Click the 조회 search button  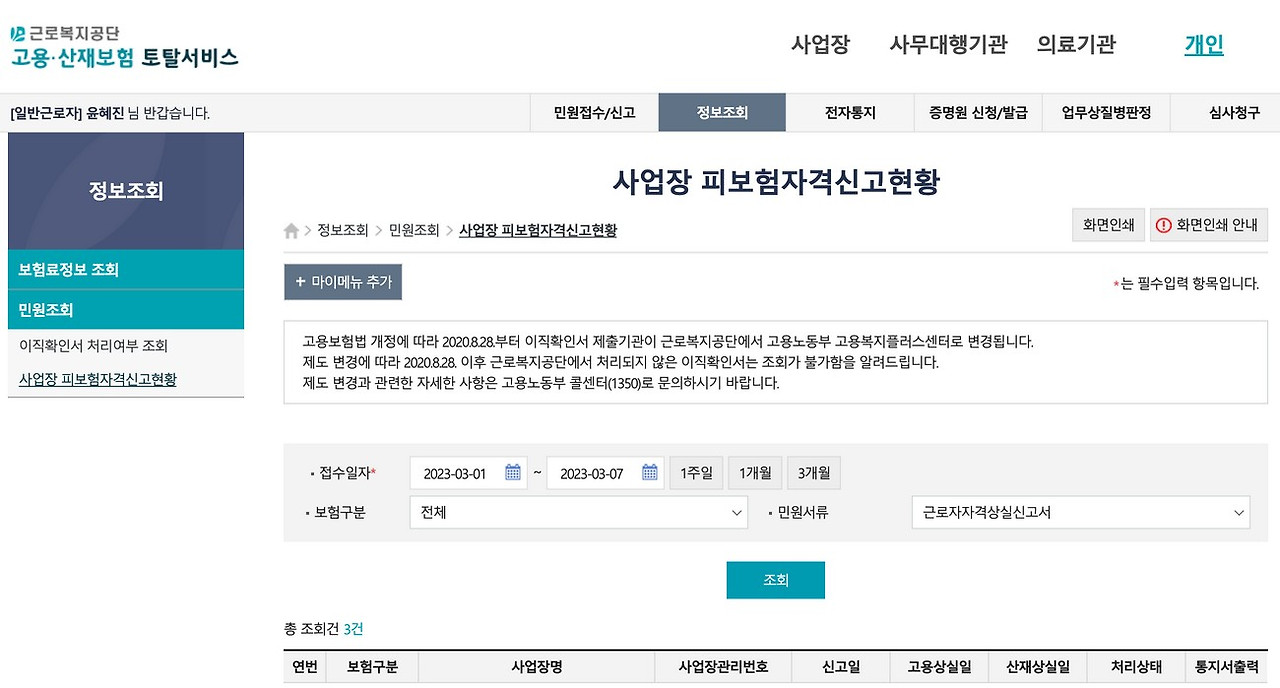[775, 579]
